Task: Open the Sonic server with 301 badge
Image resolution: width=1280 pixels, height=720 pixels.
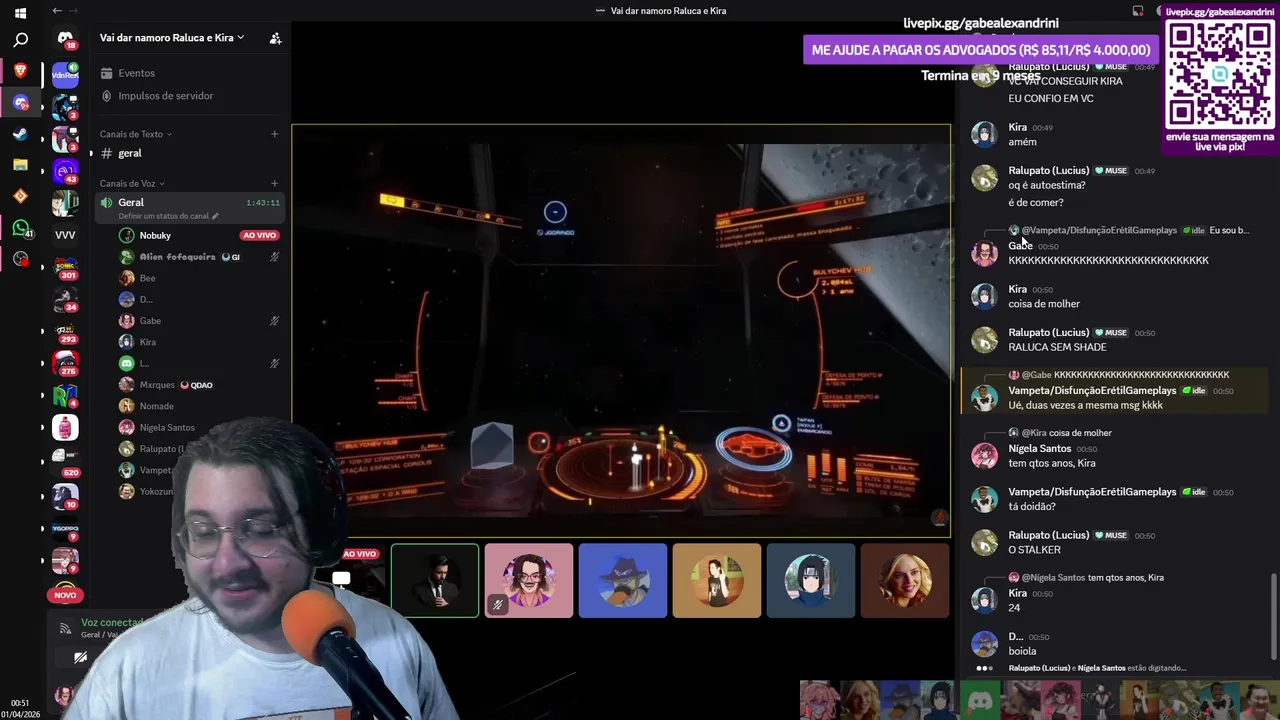Action: tap(65, 267)
